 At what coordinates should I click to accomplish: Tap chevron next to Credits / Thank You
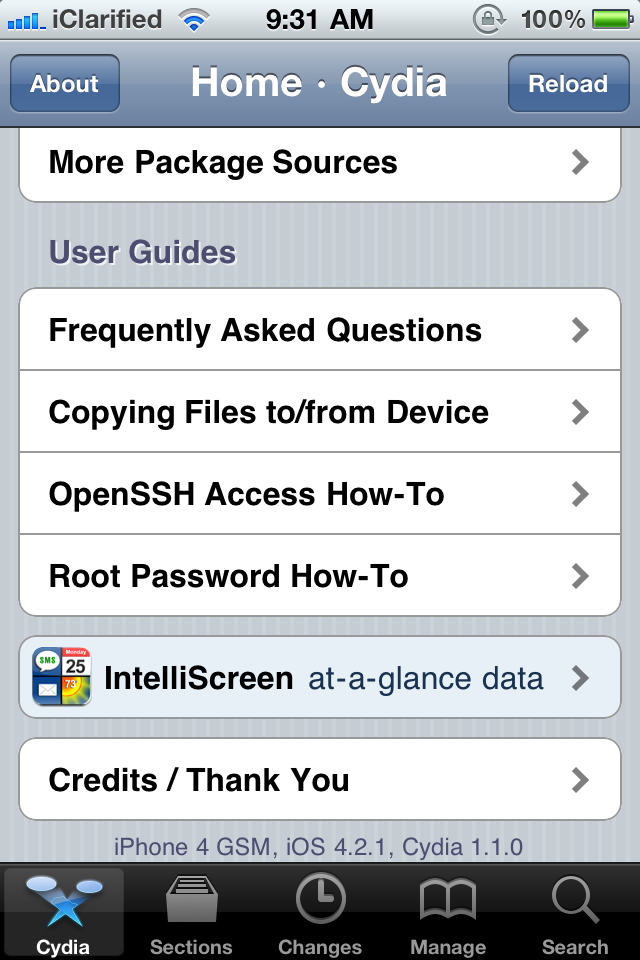pyautogui.click(x=580, y=780)
